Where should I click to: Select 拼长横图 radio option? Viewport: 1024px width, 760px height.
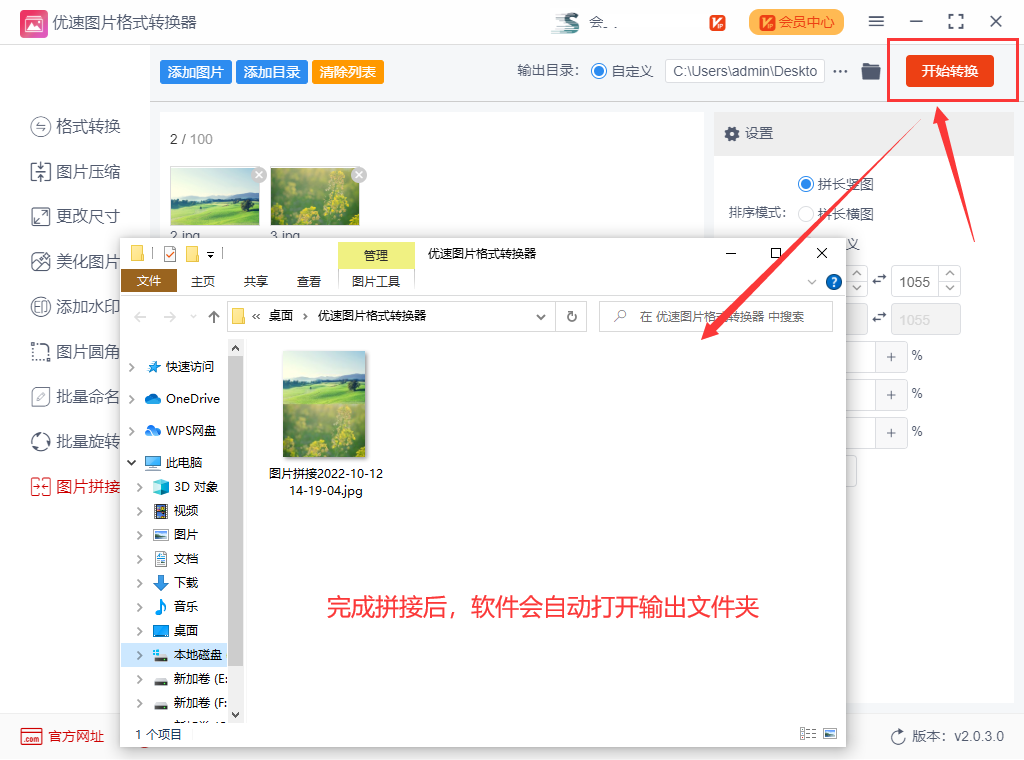[806, 214]
